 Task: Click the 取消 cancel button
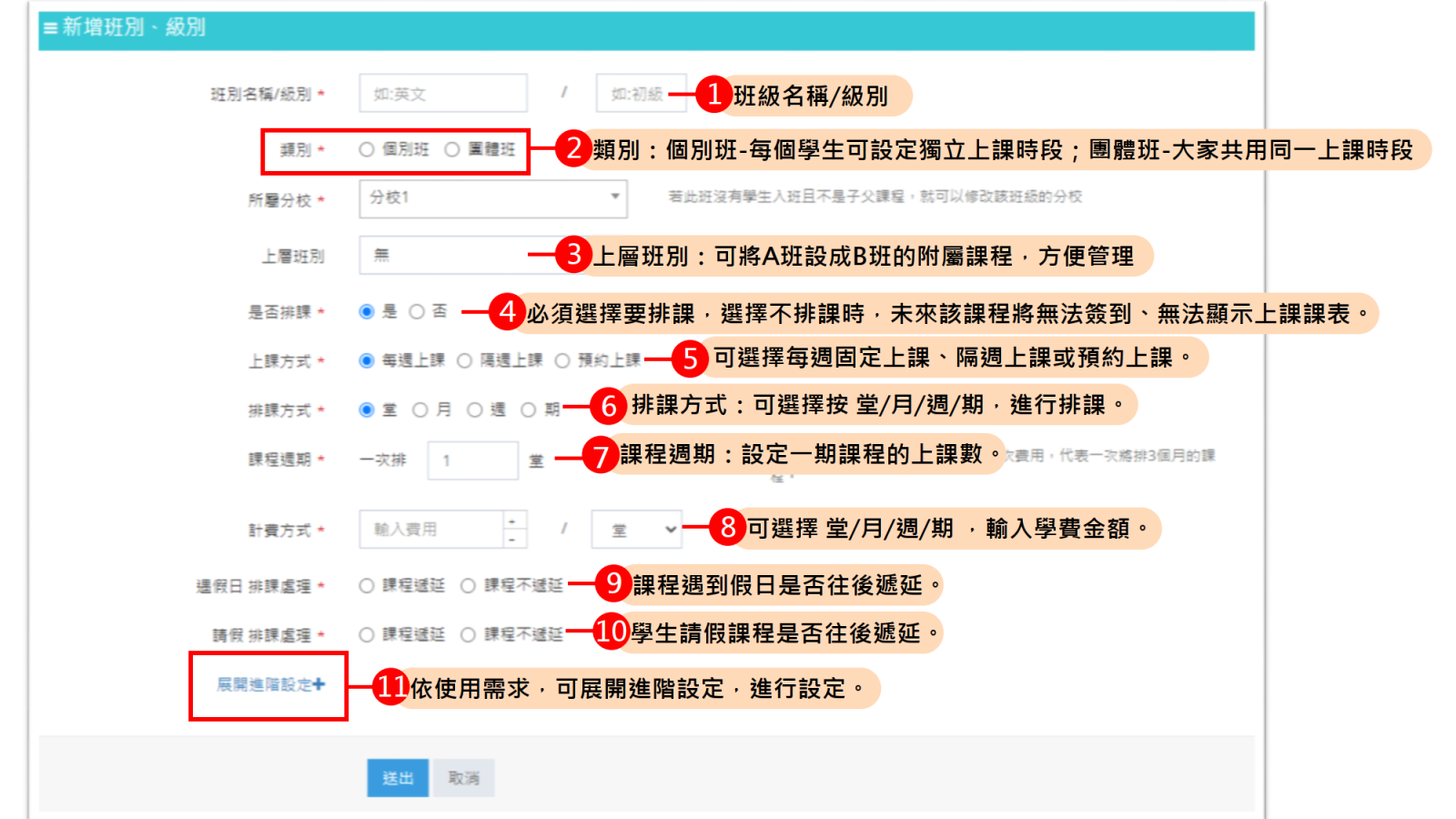tap(463, 778)
